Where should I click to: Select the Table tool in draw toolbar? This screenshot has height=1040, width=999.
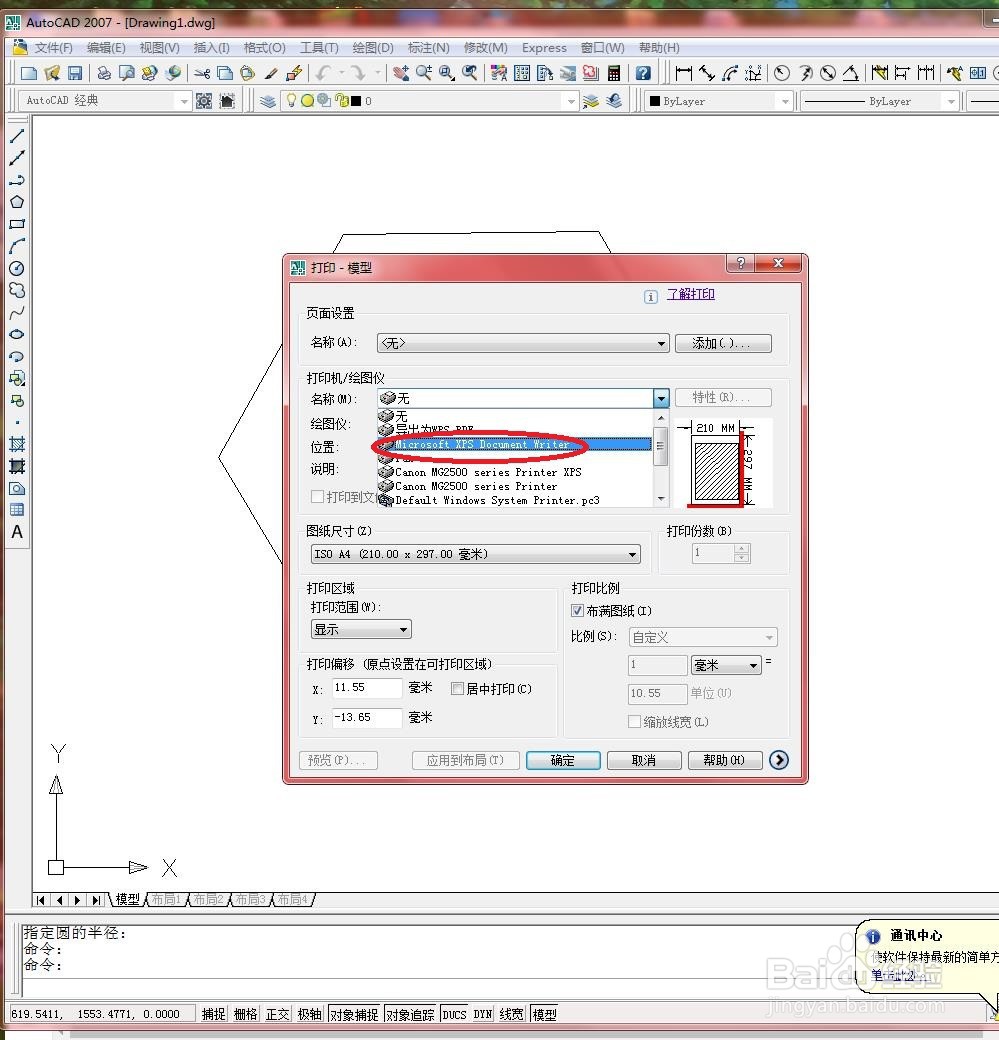17,509
